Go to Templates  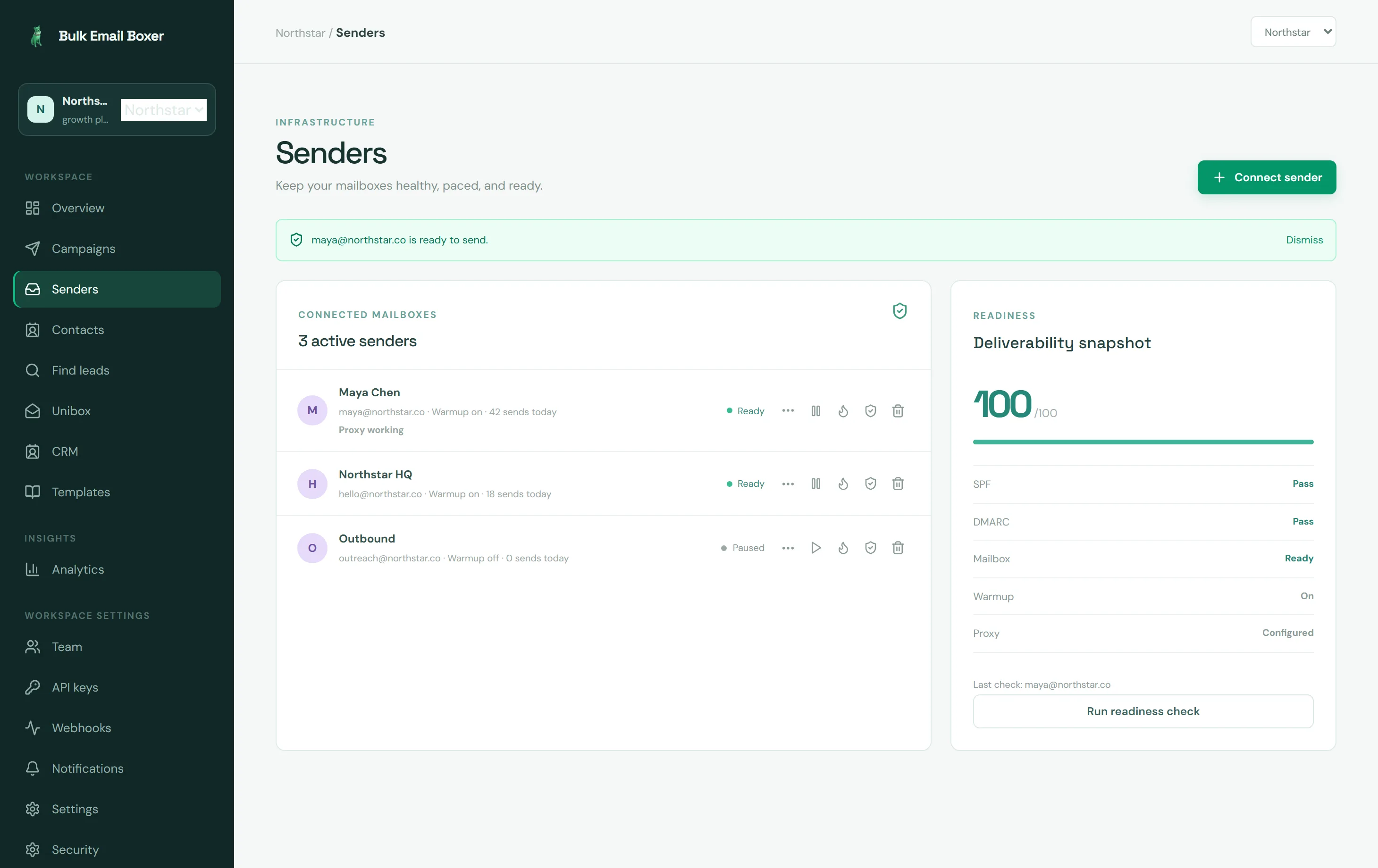(x=117, y=492)
